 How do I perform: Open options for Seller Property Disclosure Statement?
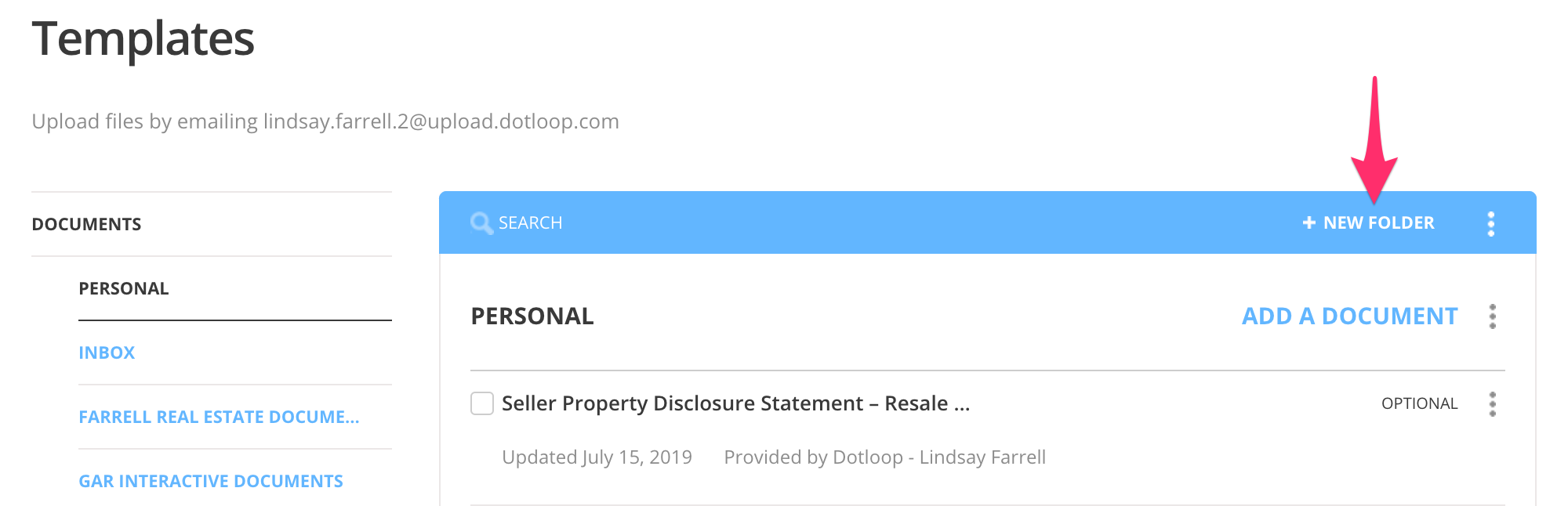pyautogui.click(x=1493, y=404)
